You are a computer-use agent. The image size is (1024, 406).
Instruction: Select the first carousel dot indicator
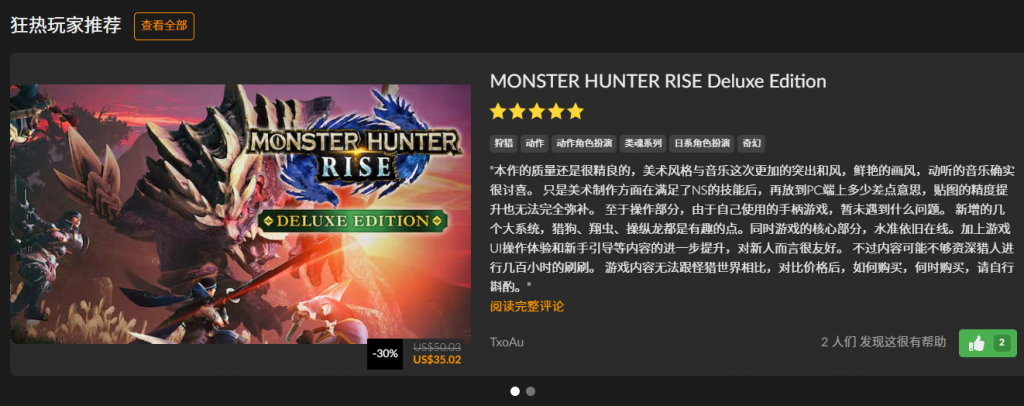point(515,391)
